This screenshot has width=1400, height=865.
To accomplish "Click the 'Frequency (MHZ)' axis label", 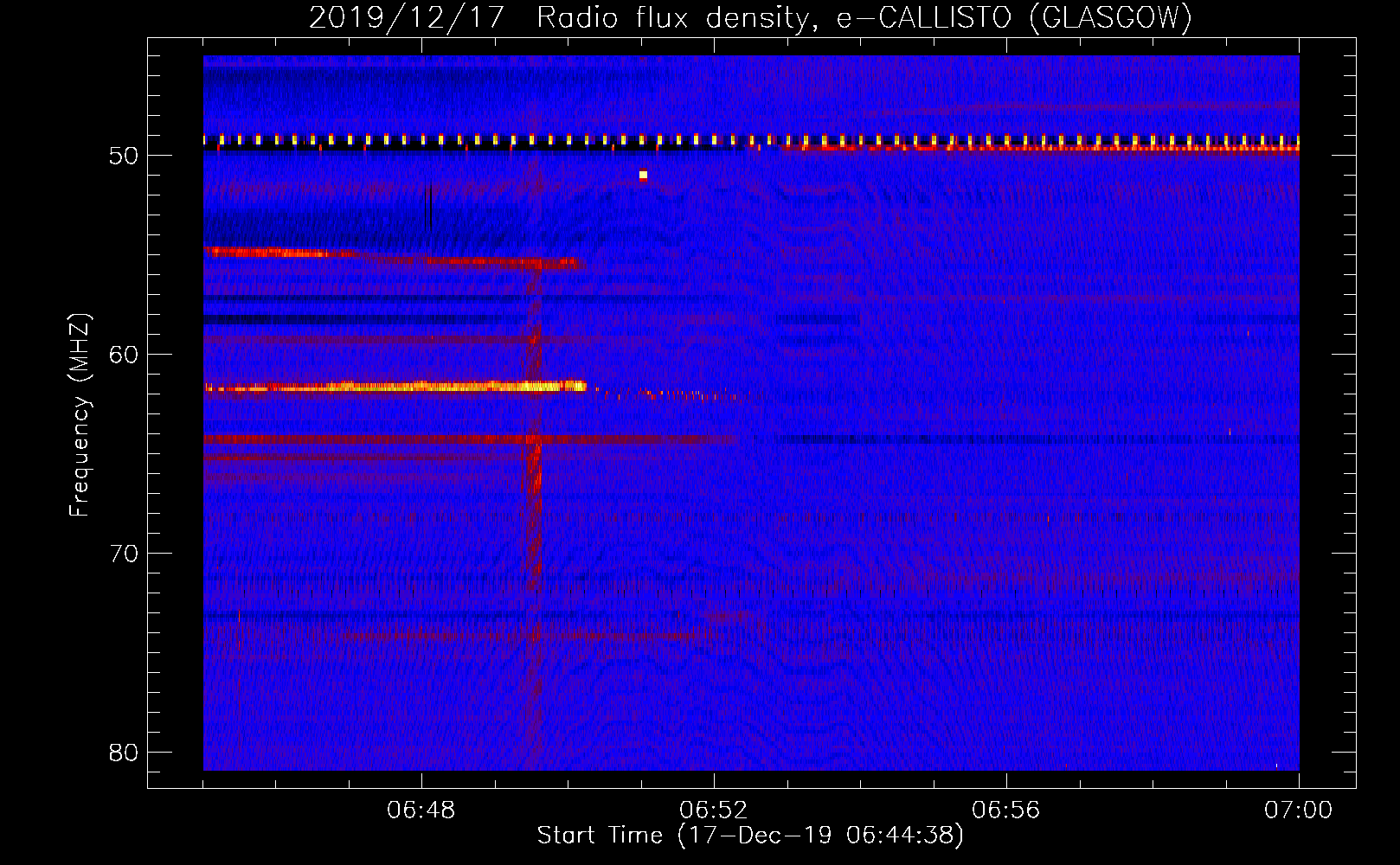I will click(x=80, y=415).
